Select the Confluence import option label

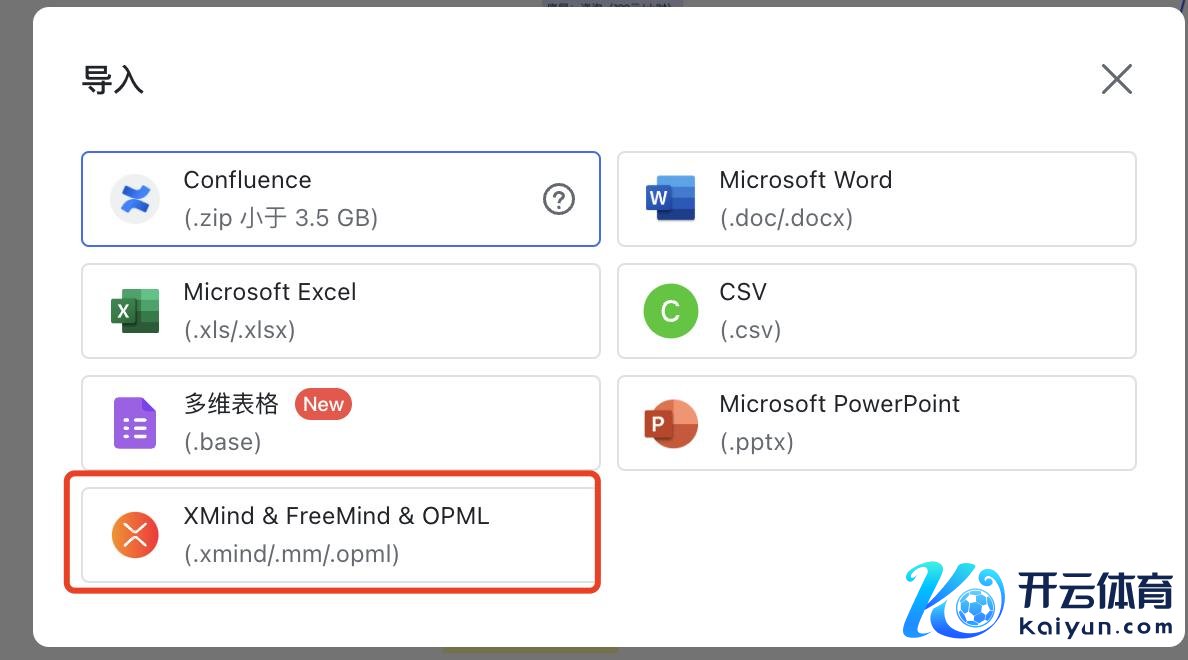(x=247, y=180)
